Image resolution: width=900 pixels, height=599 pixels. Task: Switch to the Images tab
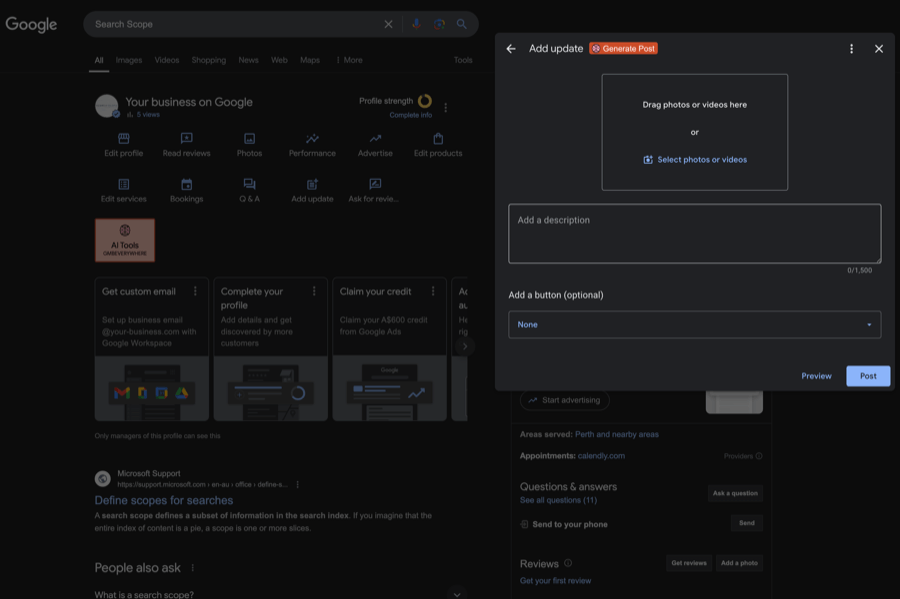click(x=129, y=60)
